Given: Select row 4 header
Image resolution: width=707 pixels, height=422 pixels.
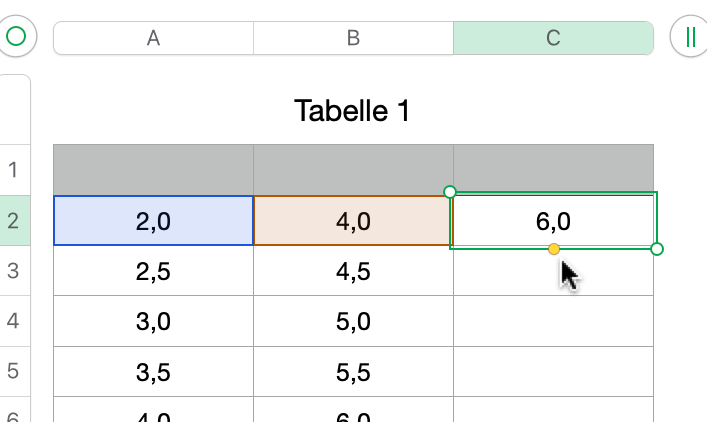Looking at the screenshot, I should (x=14, y=322).
